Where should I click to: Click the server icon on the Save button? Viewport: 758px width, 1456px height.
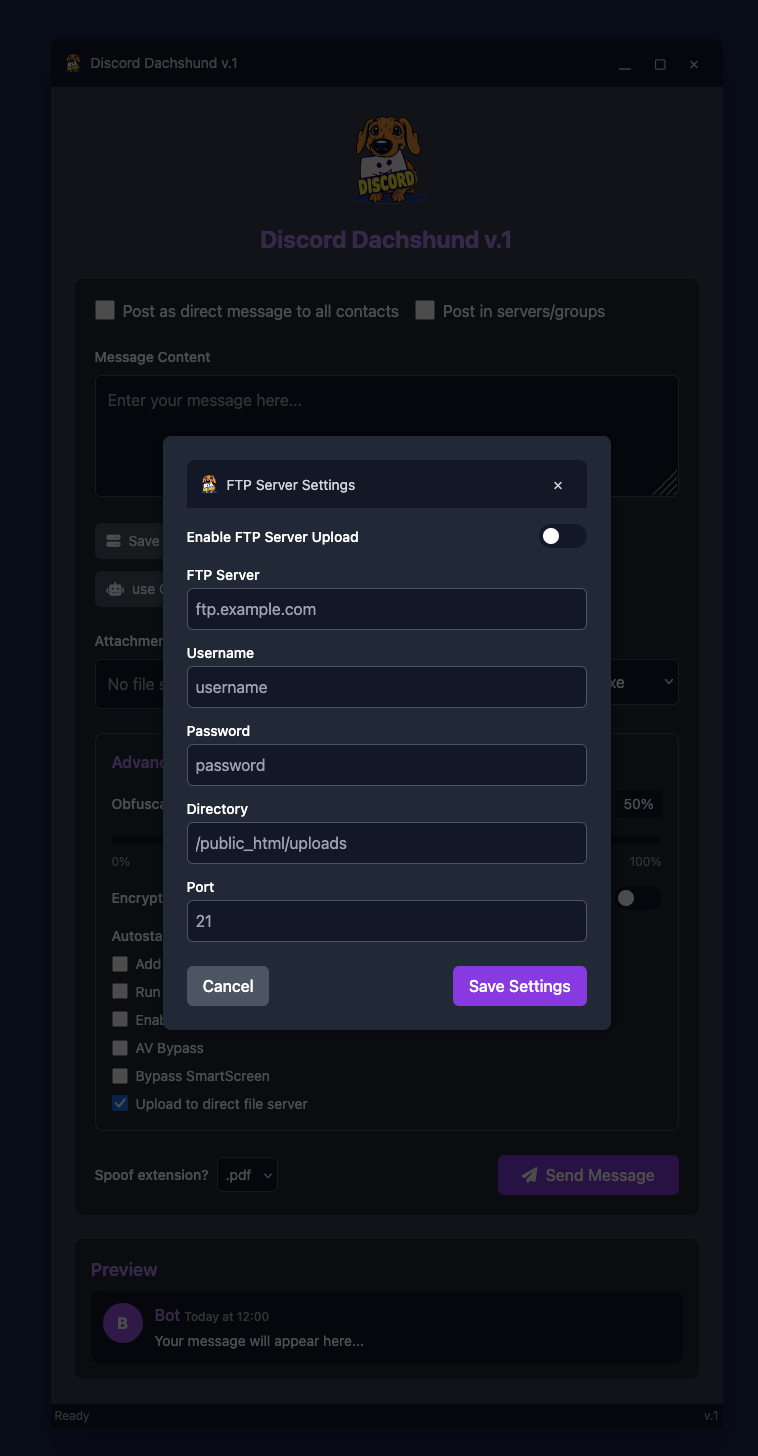113,541
